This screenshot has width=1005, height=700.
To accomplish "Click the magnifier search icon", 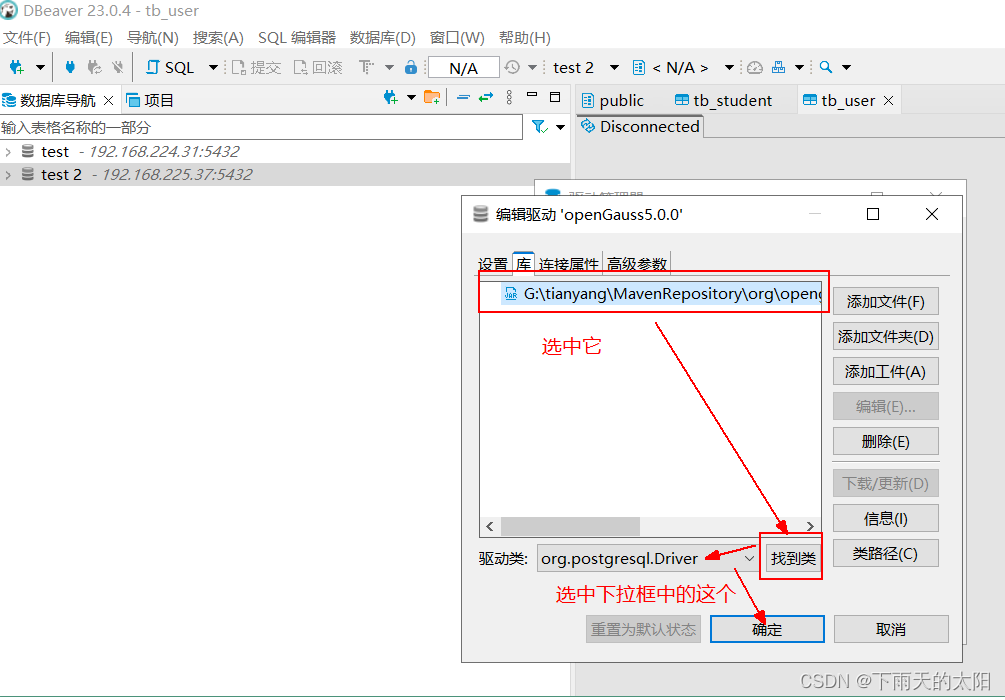I will coord(826,67).
